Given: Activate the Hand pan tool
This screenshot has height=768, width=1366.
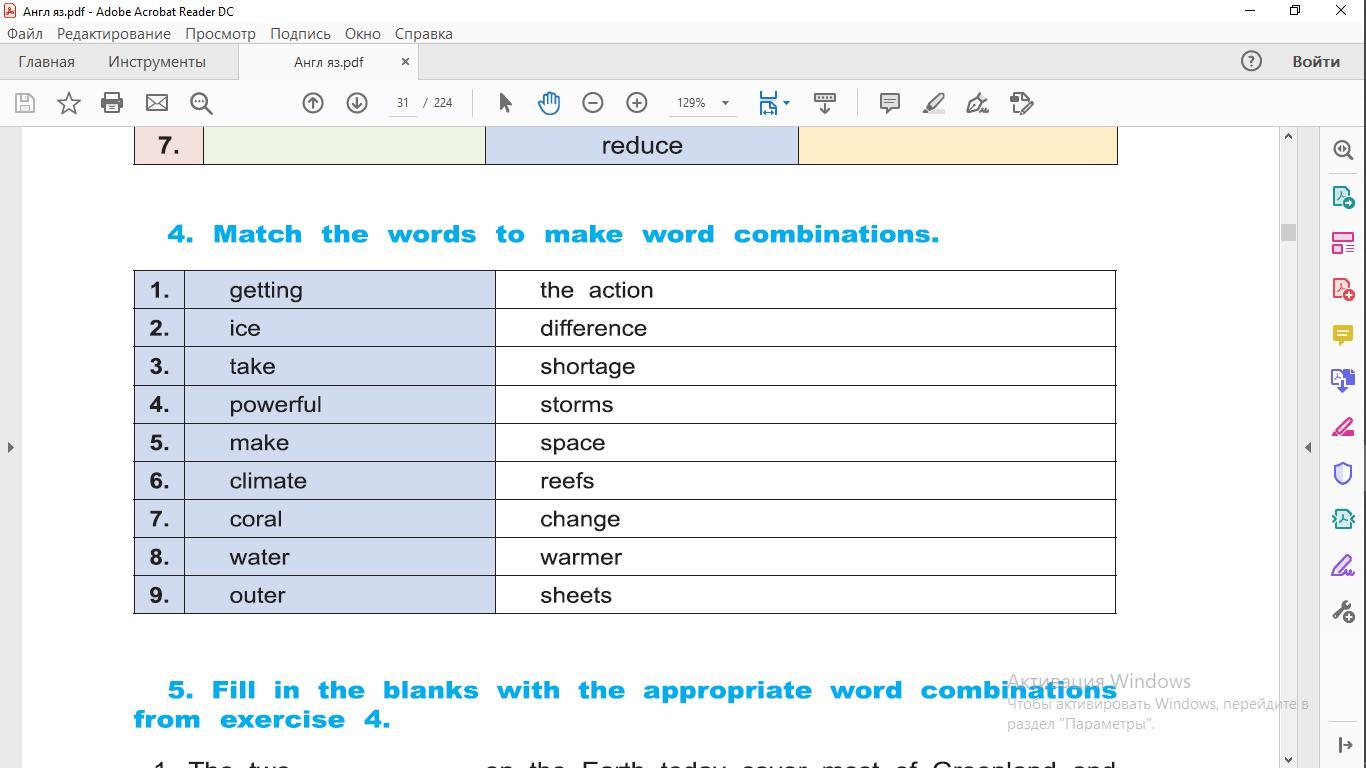Looking at the screenshot, I should click(x=549, y=103).
